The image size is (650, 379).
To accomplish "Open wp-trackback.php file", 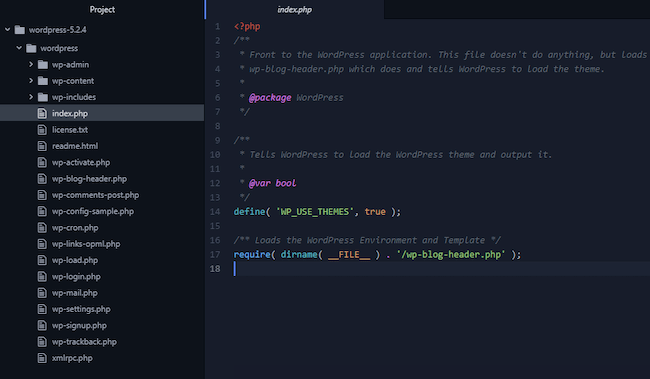I will [84, 342].
